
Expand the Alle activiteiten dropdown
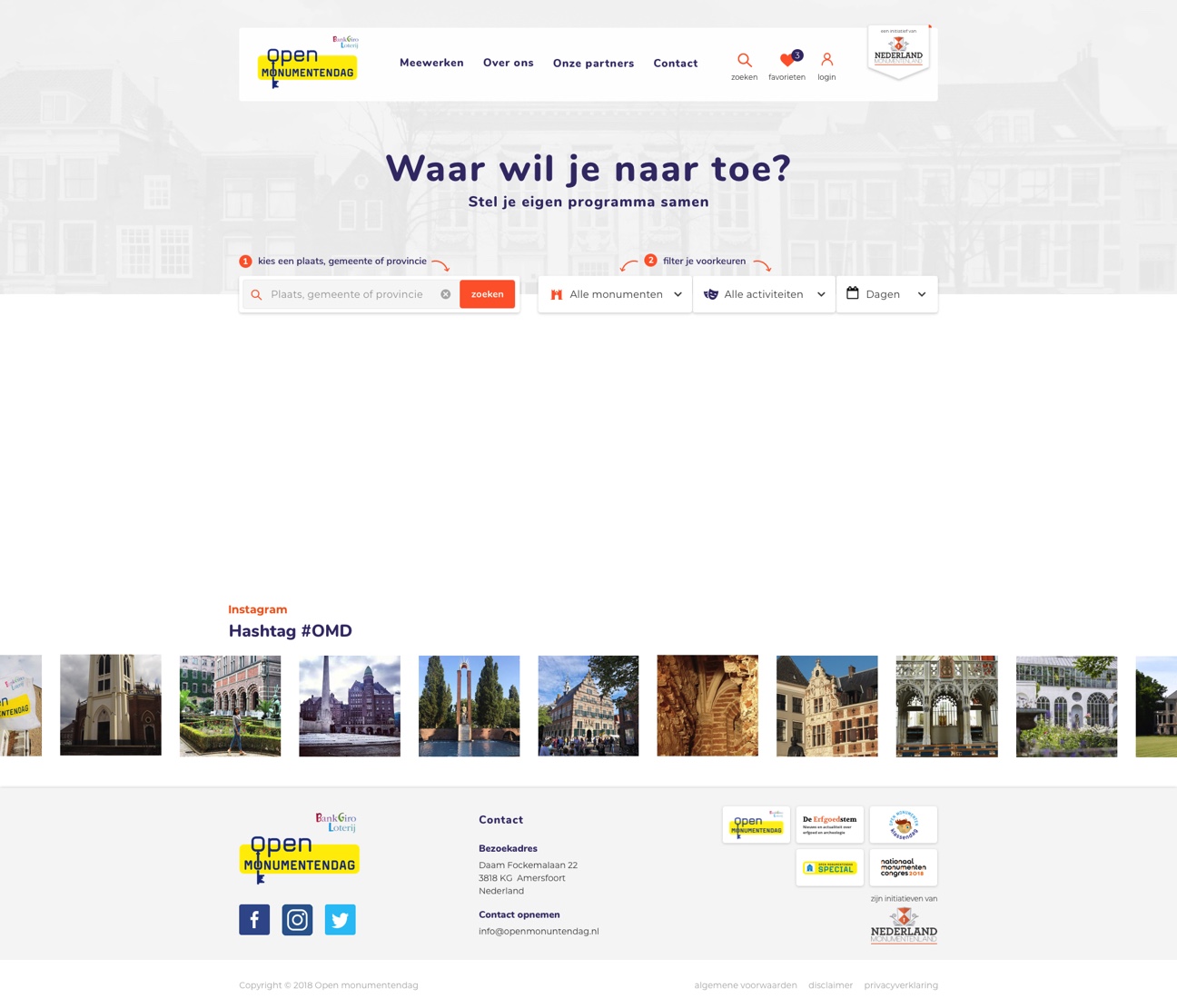(x=765, y=294)
